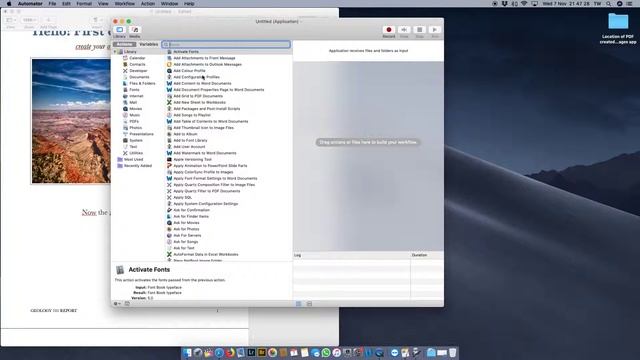Select 'Add Grid to PDF Documents' action
Viewport: 640px width, 360px height.
[x=229, y=96]
